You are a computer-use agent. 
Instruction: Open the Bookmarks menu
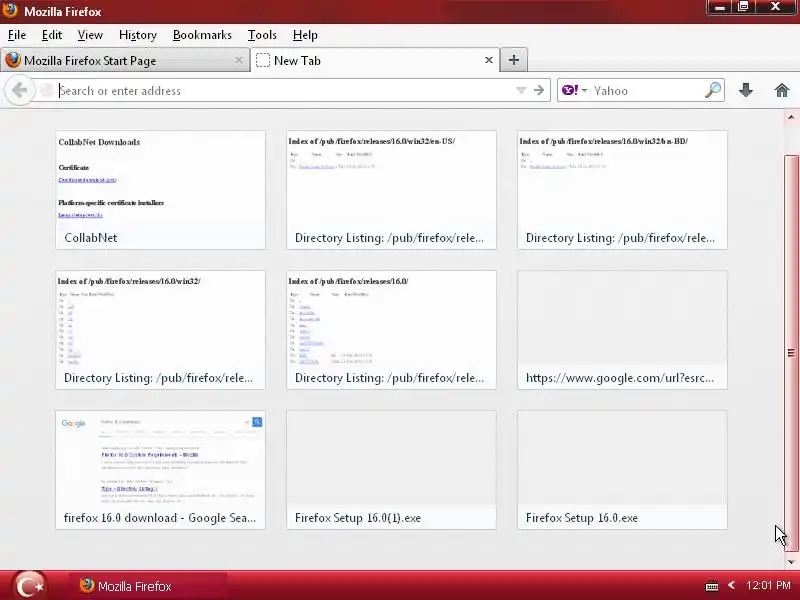(202, 35)
